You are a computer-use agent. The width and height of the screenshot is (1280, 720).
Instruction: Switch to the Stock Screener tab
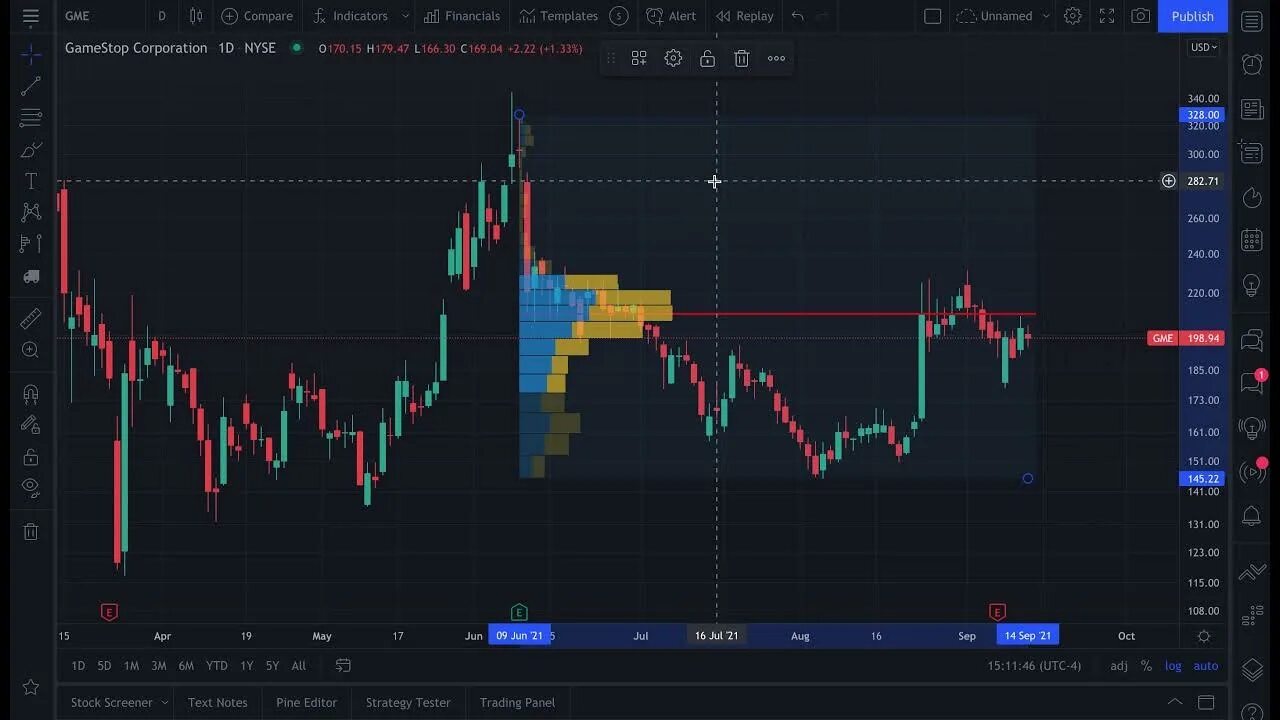(x=111, y=702)
